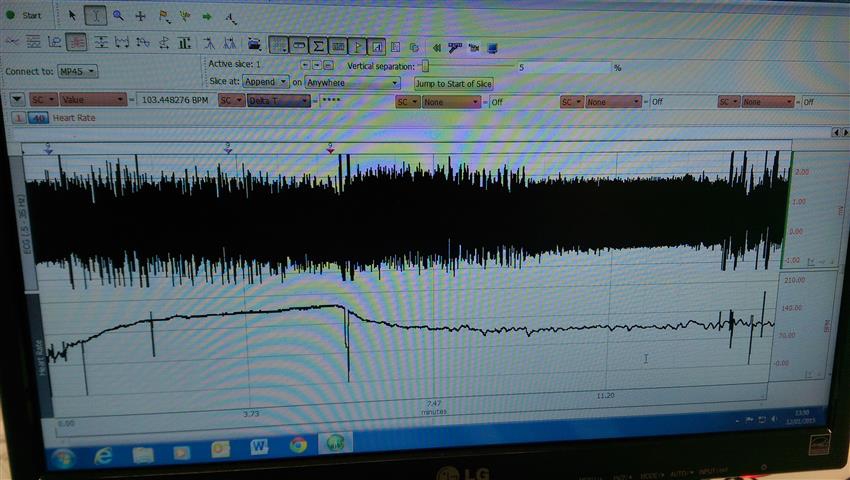The width and height of the screenshot is (850, 480).
Task: Click the green rewind arrows icon
Action: 437,46
